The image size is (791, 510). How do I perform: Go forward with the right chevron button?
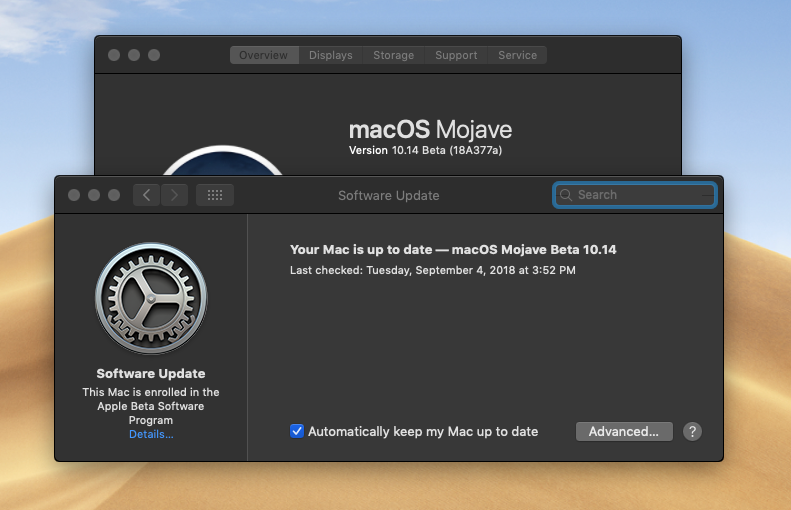click(x=175, y=195)
